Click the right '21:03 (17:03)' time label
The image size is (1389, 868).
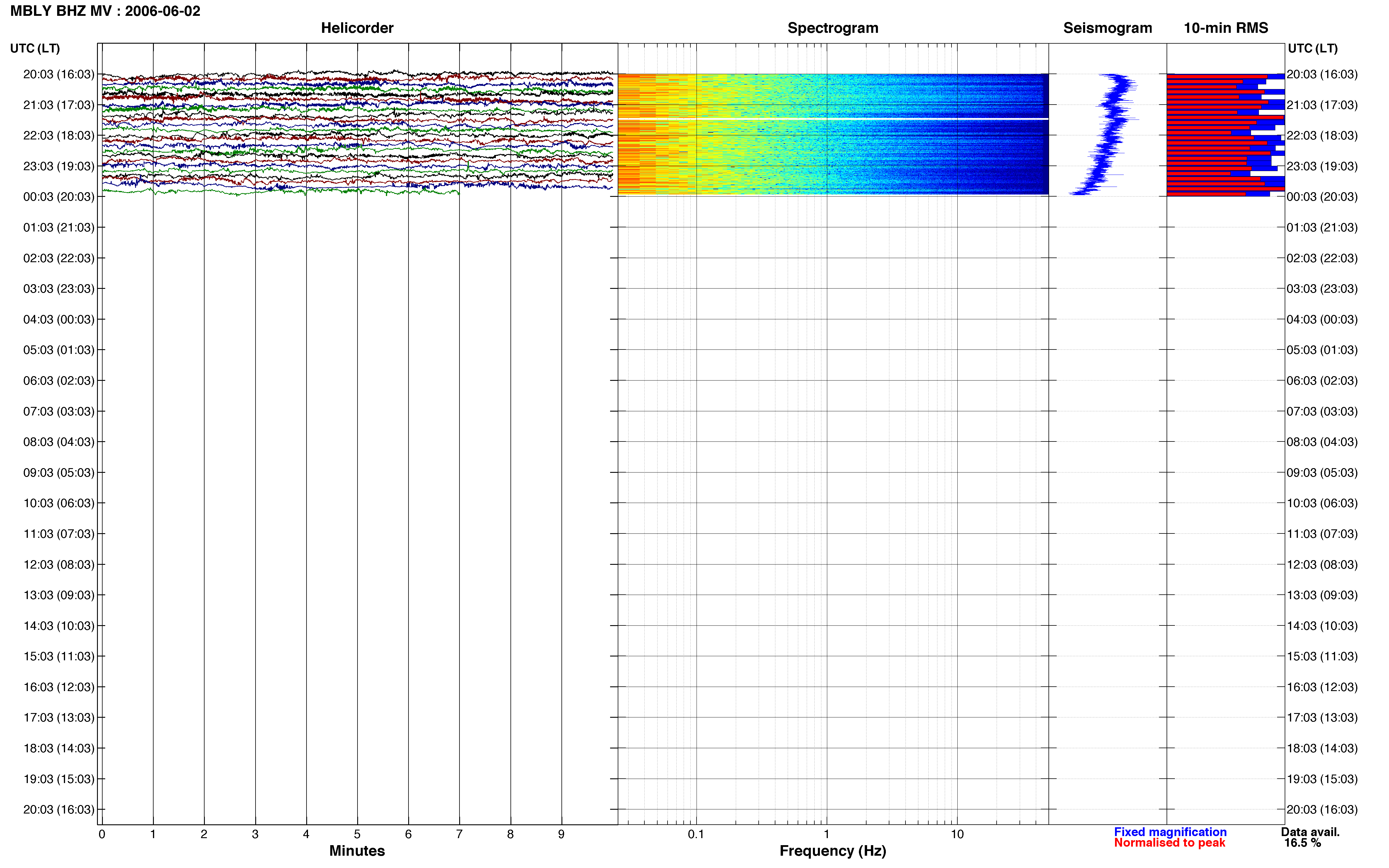pos(1322,105)
